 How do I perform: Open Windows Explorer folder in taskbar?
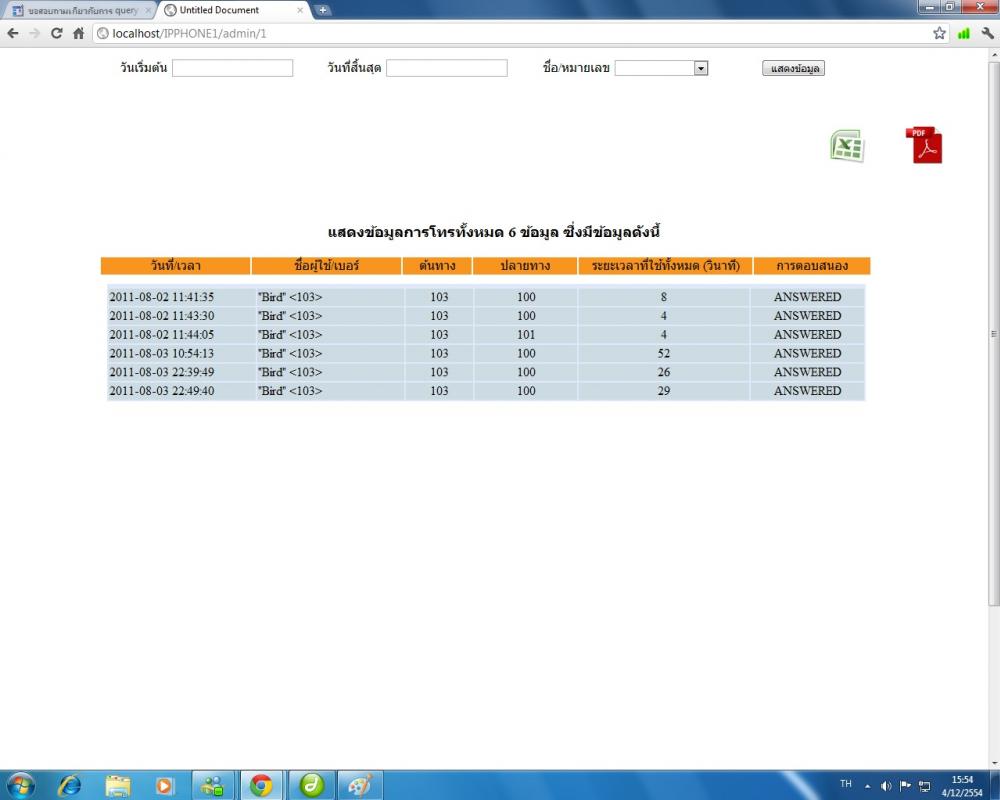click(x=117, y=785)
